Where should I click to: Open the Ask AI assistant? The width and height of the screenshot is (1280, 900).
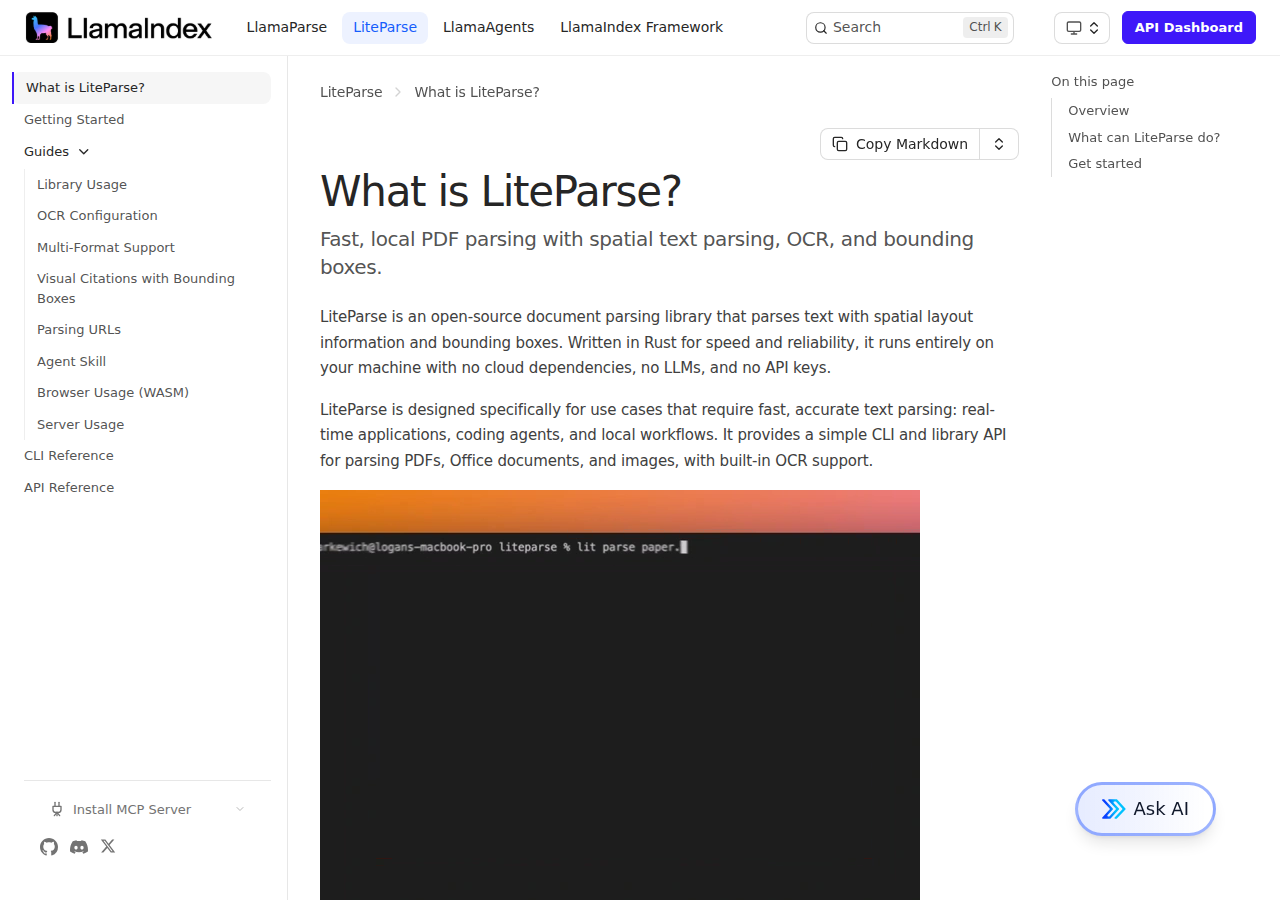1145,809
